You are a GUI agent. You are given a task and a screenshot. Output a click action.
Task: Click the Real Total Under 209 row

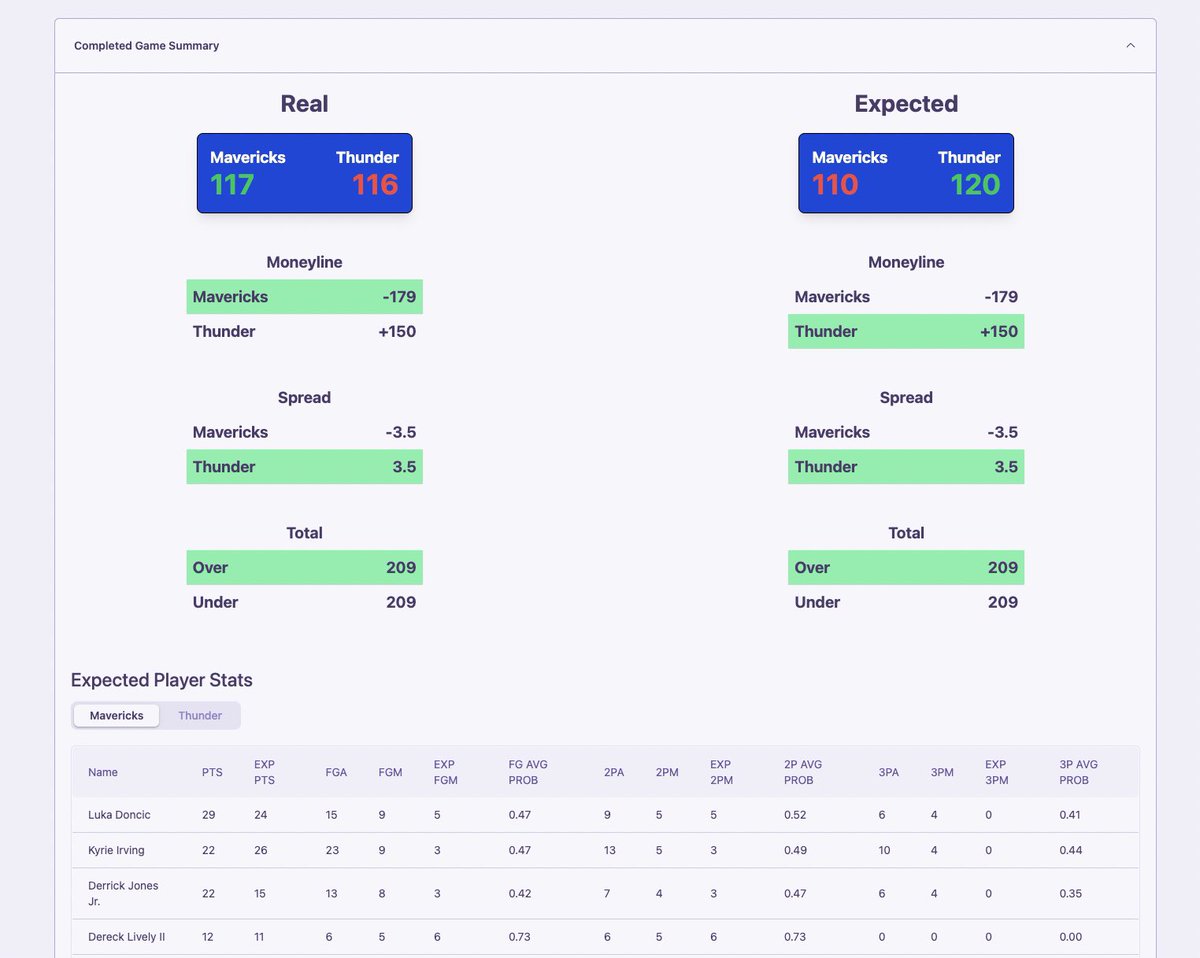[x=304, y=602]
